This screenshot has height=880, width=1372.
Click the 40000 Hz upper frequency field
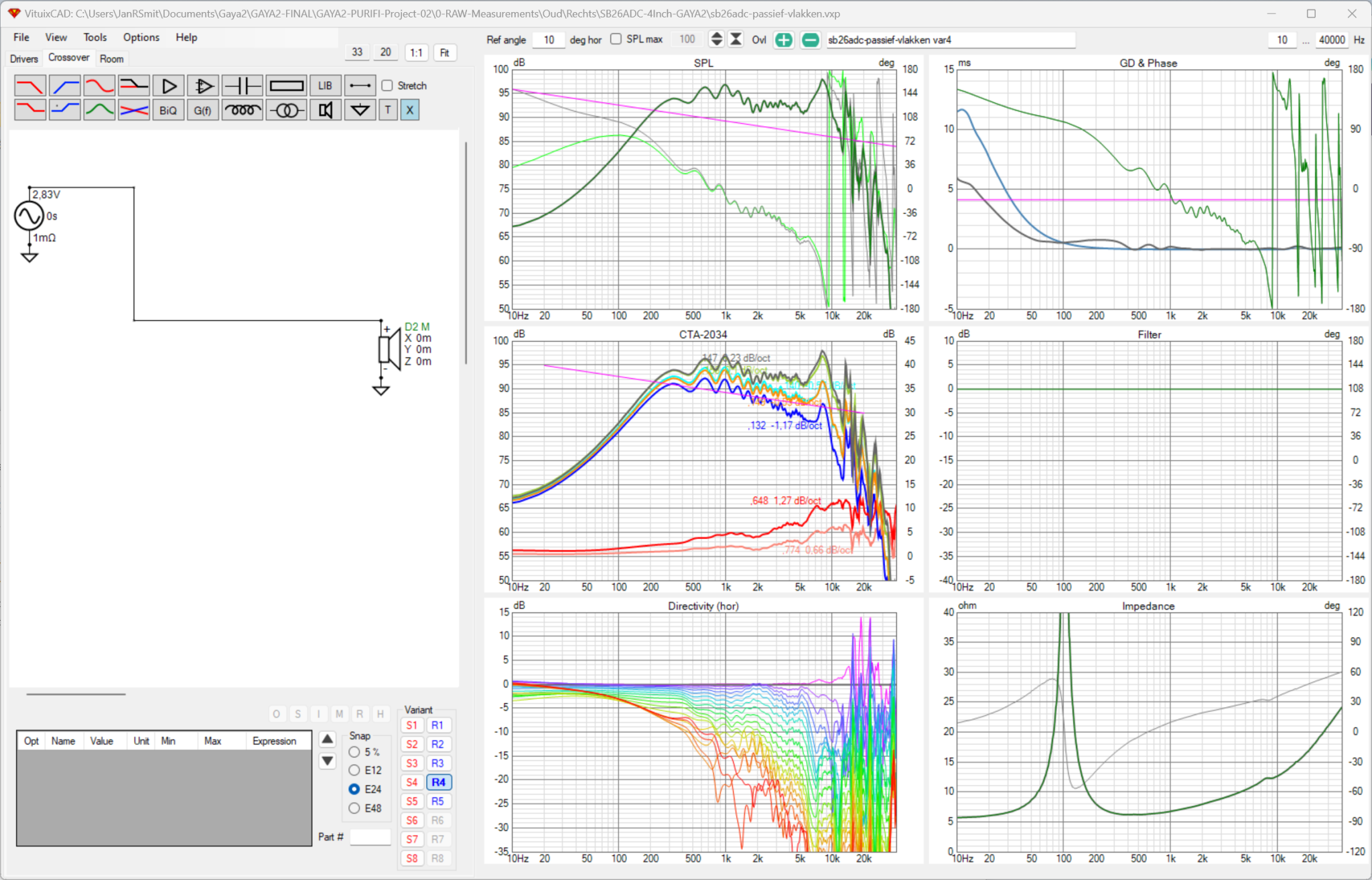tap(1332, 40)
